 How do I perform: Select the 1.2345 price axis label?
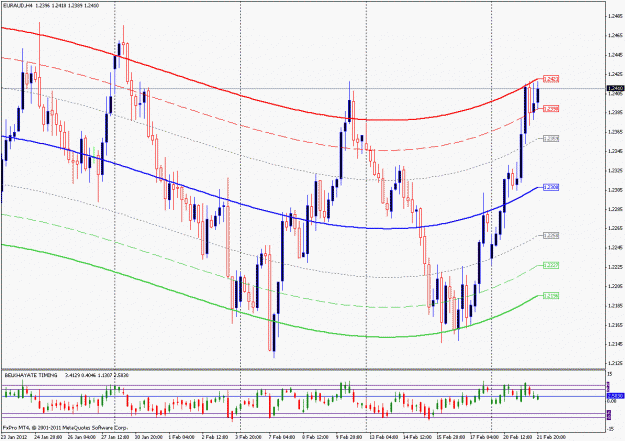pos(616,151)
